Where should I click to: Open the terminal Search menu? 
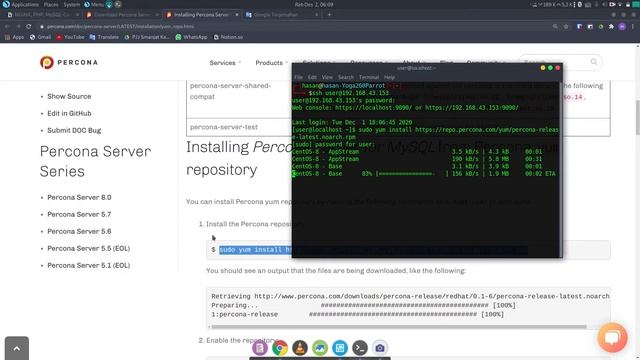[346, 77]
